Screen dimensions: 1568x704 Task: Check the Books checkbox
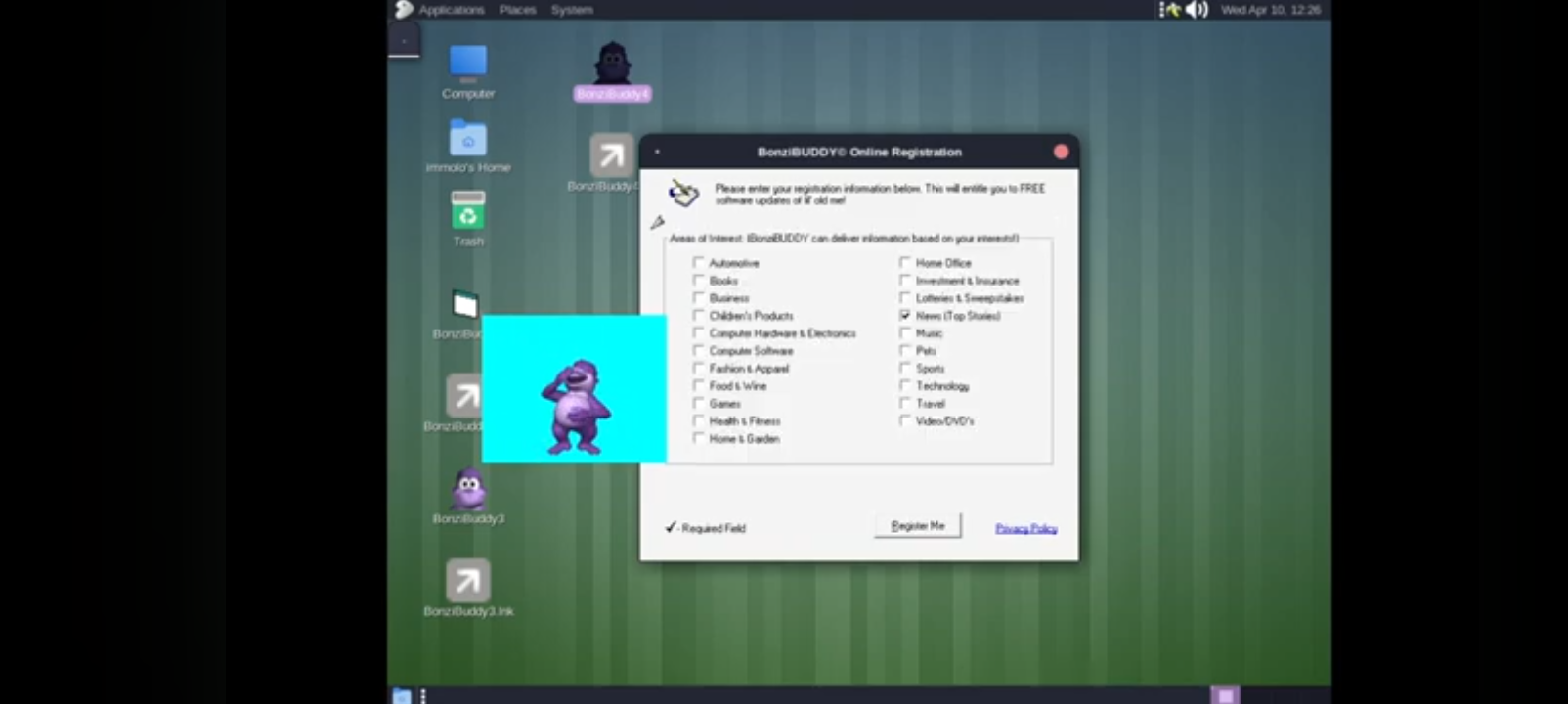[x=698, y=280]
